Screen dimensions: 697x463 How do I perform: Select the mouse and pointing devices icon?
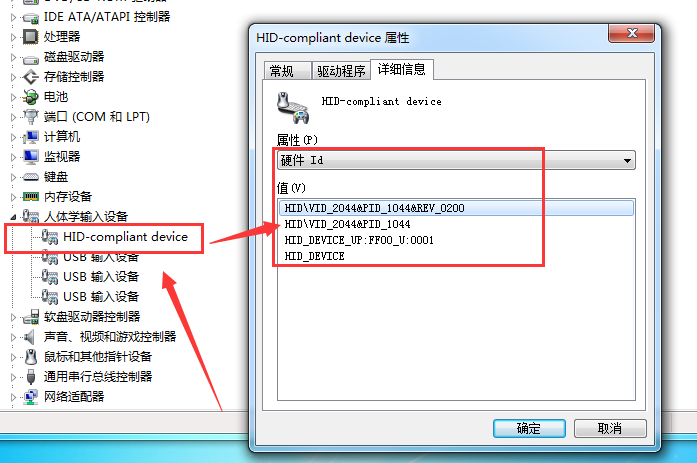[x=30, y=357]
